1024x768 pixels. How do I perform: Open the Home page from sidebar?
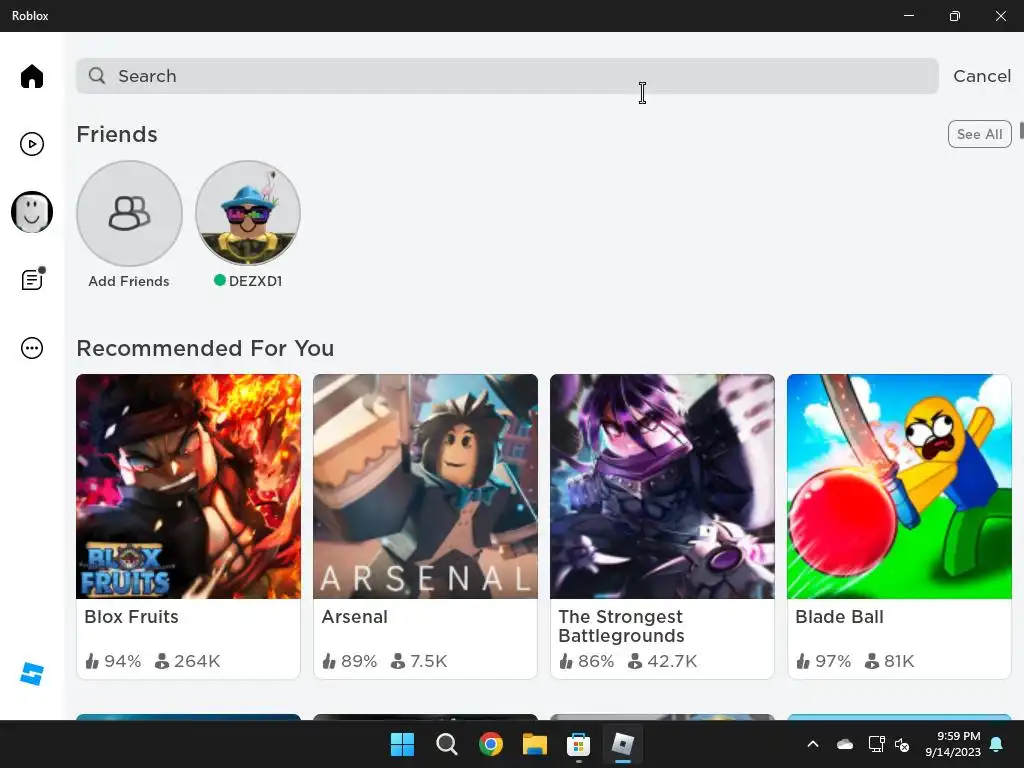pyautogui.click(x=31, y=76)
